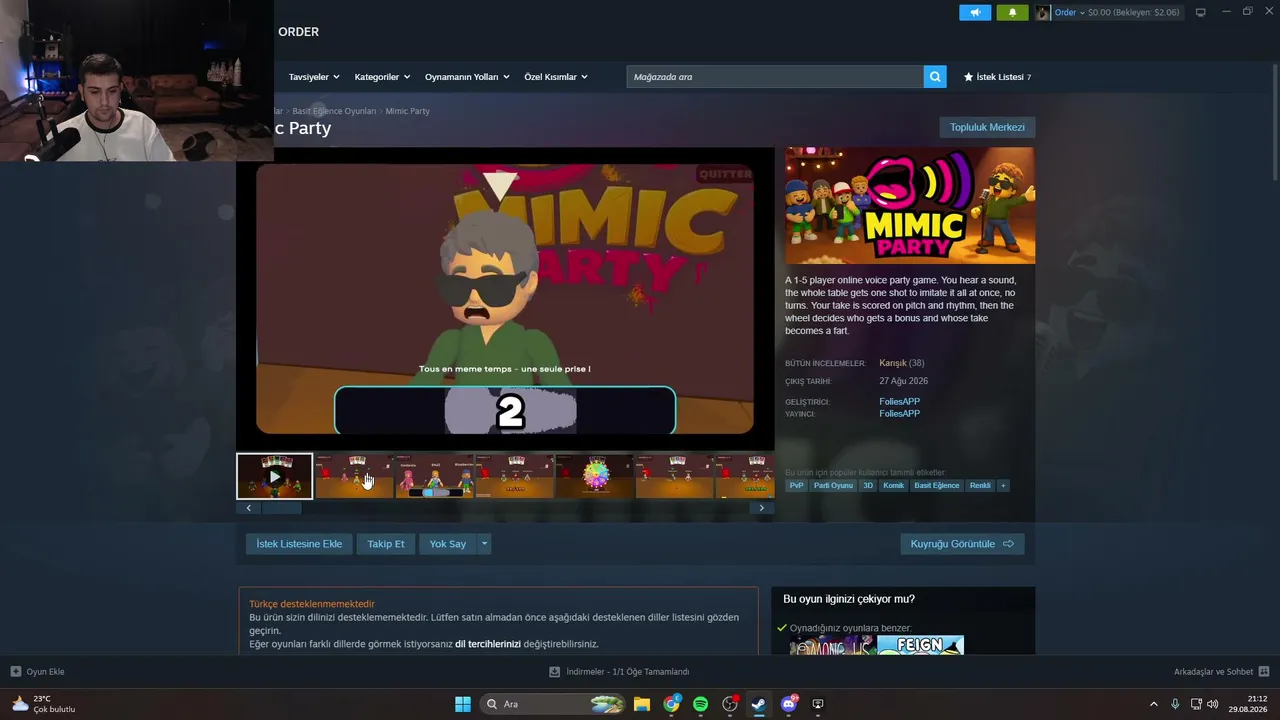
Task: Add another tag with the plus button
Action: pyautogui.click(x=1003, y=486)
